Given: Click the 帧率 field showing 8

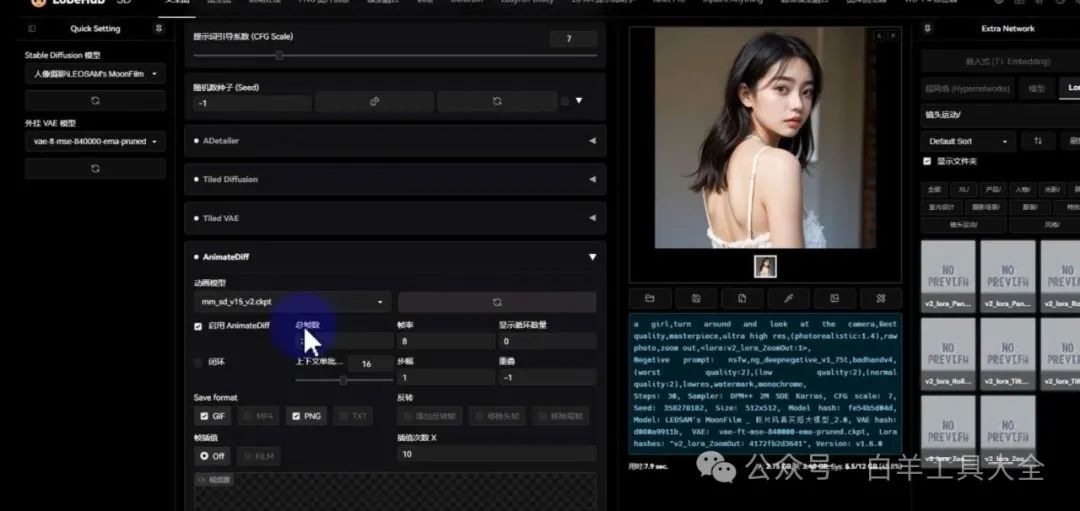Looking at the screenshot, I should pos(446,340).
